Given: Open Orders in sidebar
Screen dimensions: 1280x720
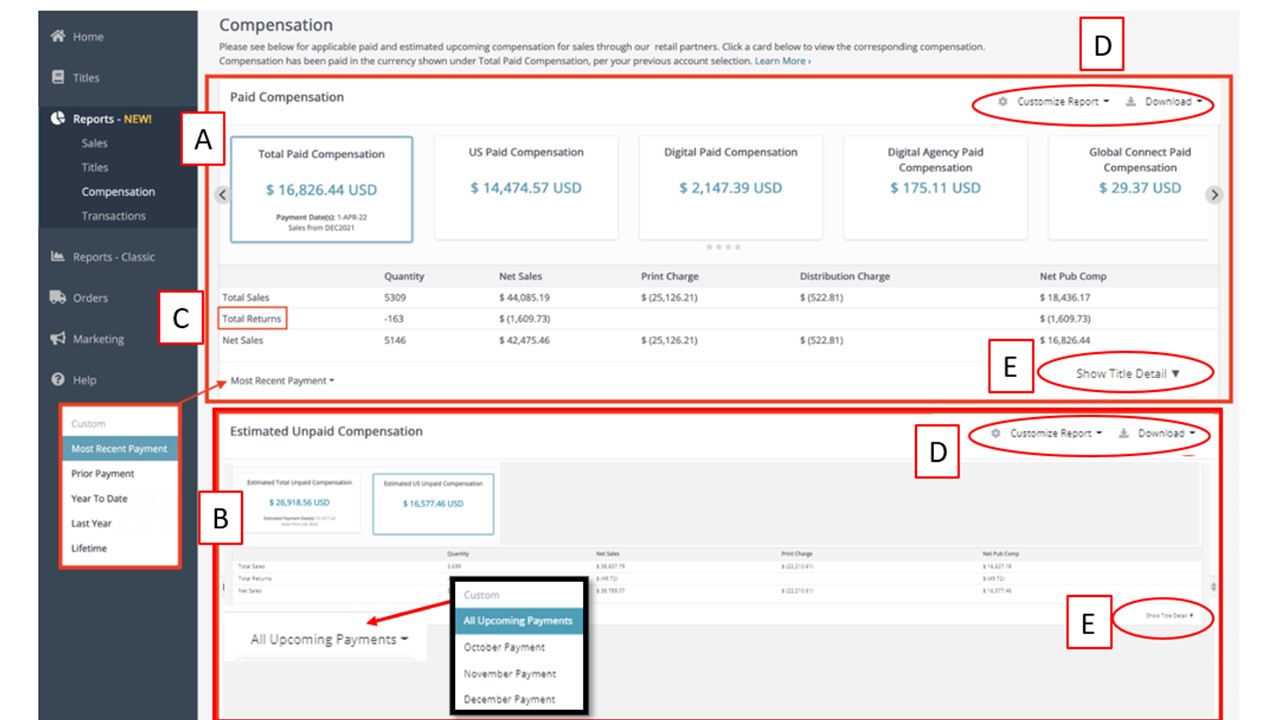Looking at the screenshot, I should tap(90, 298).
